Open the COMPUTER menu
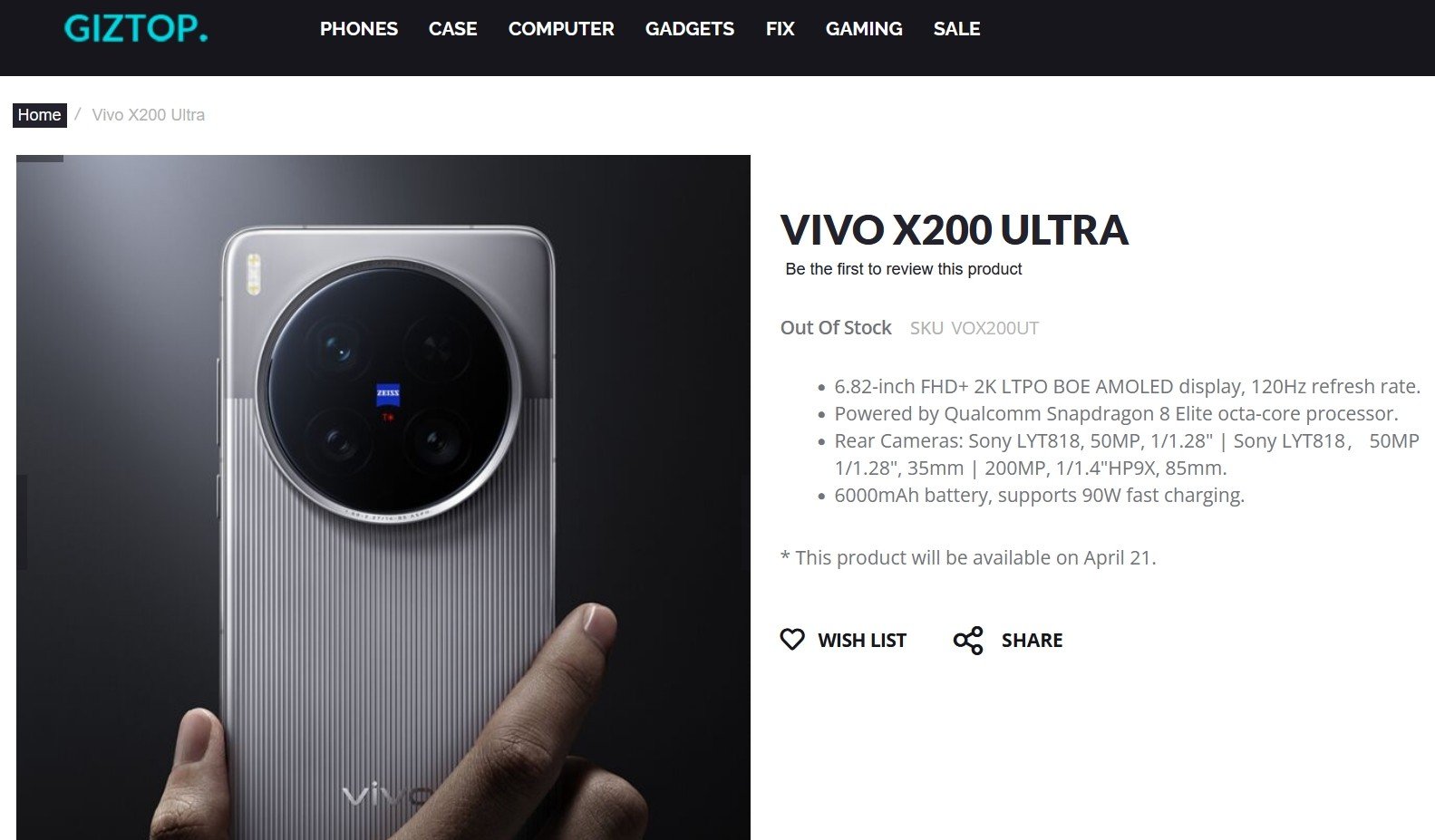 coord(561,29)
